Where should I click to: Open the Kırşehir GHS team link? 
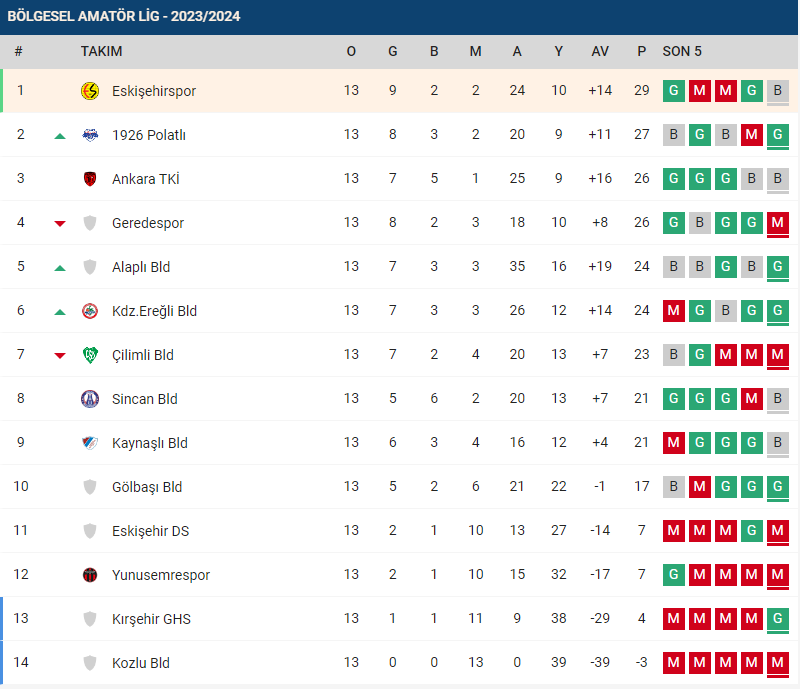(x=151, y=619)
